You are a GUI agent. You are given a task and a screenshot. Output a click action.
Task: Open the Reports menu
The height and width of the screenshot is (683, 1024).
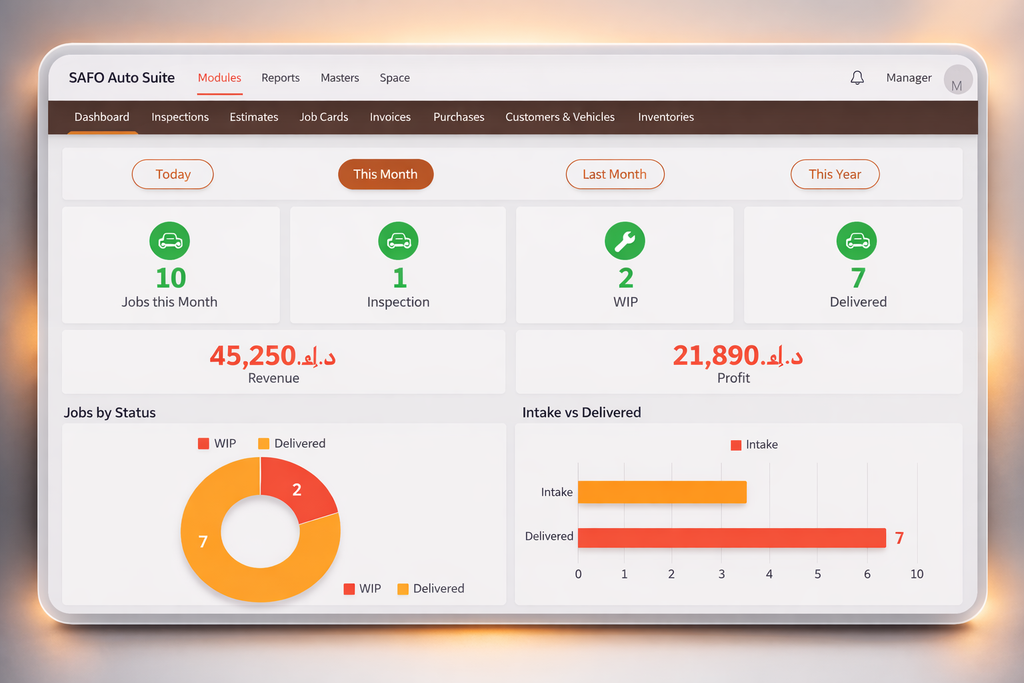click(280, 78)
